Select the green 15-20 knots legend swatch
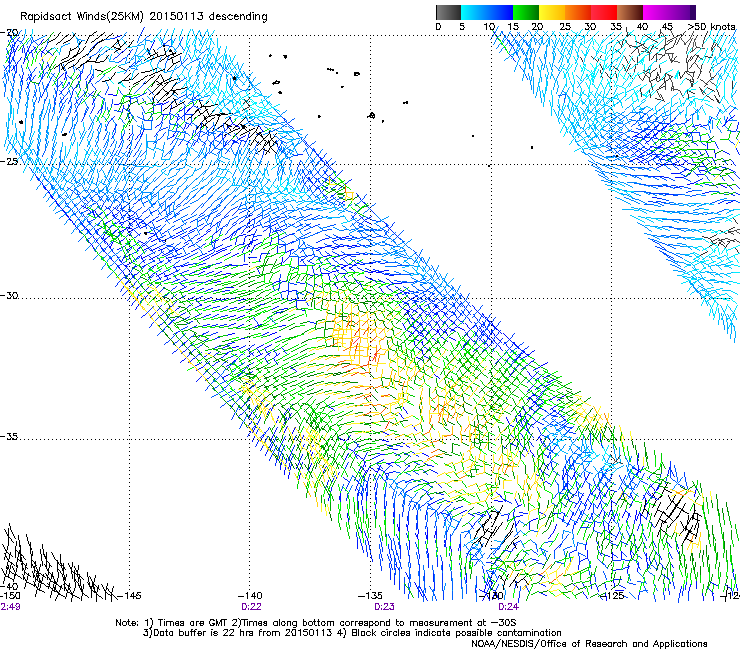 coord(526,12)
